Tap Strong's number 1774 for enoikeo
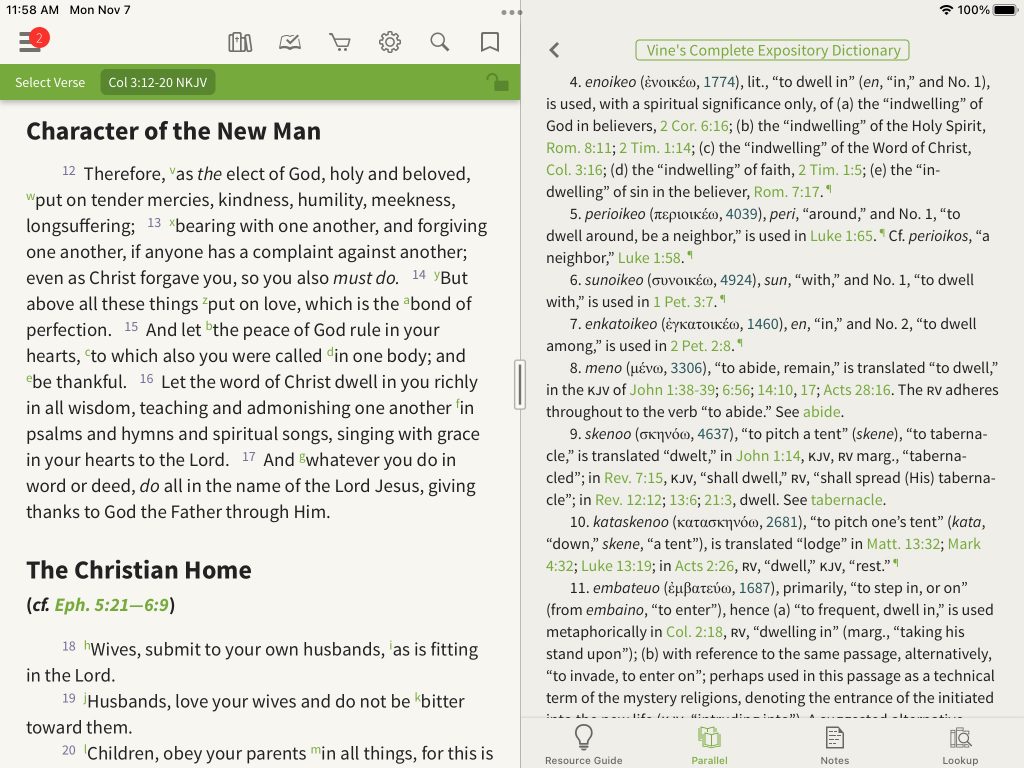Screen dimensions: 1024x768 pos(720,82)
